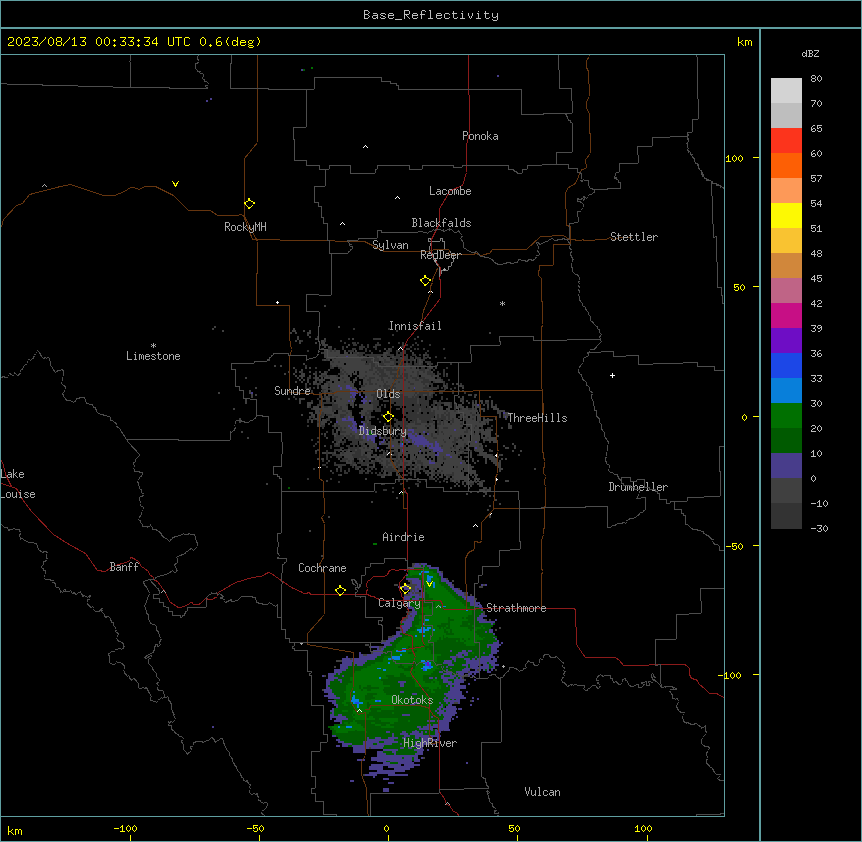Click the Drumheller label
Screen dimensions: 862x842
638,487
